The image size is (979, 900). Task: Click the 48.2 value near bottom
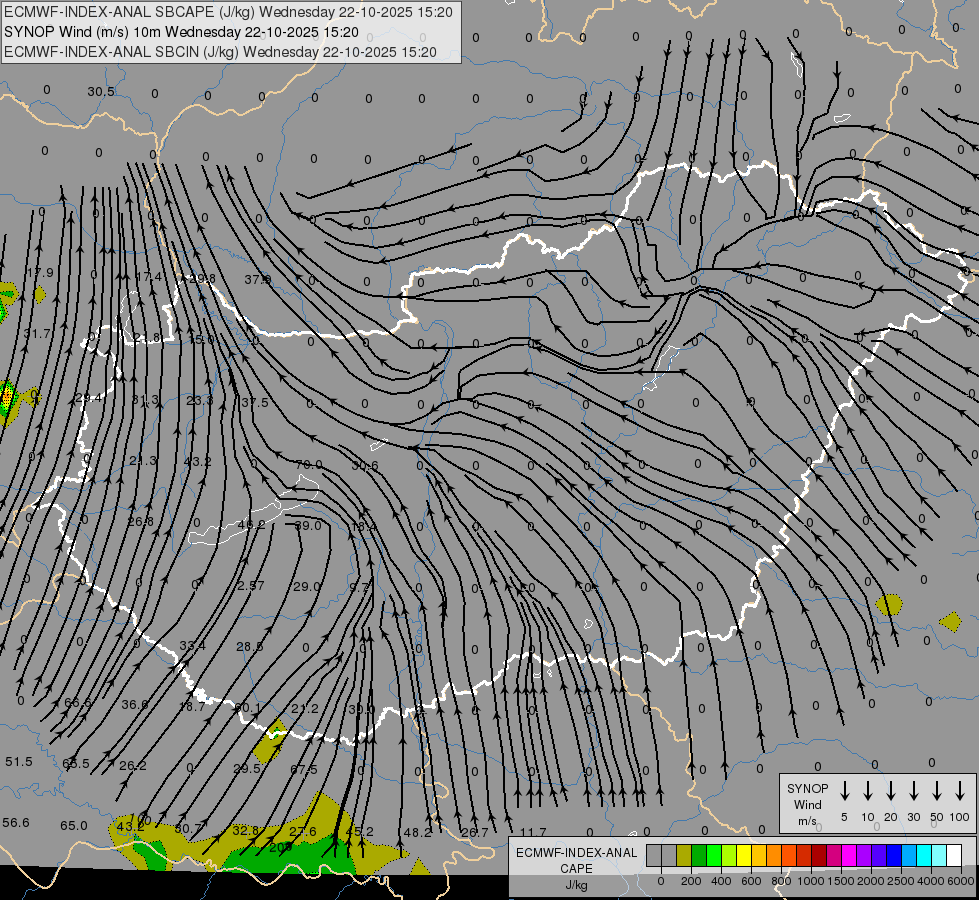418,833
